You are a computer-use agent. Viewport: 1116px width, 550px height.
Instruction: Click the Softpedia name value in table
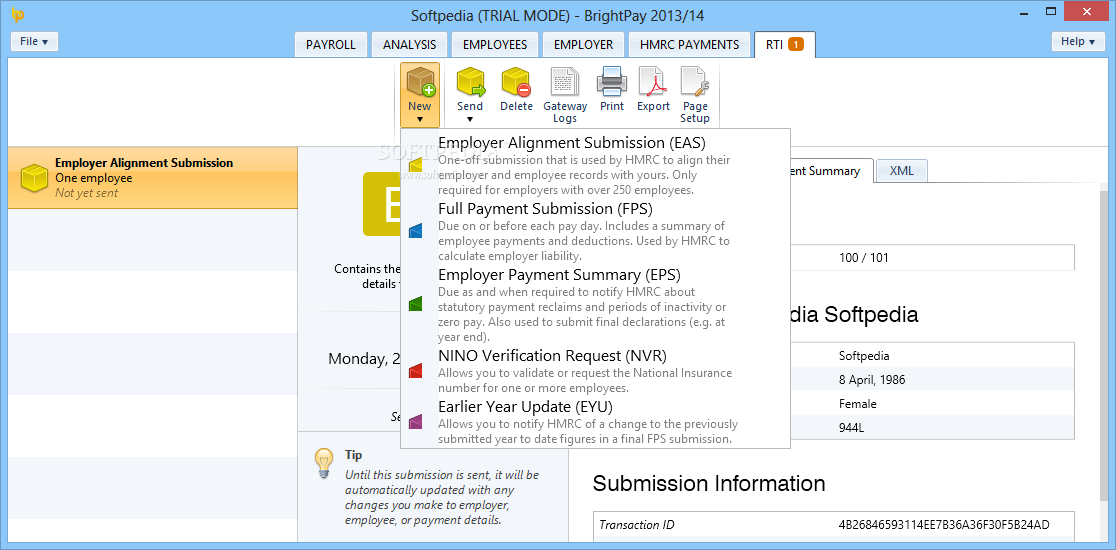click(x=864, y=356)
